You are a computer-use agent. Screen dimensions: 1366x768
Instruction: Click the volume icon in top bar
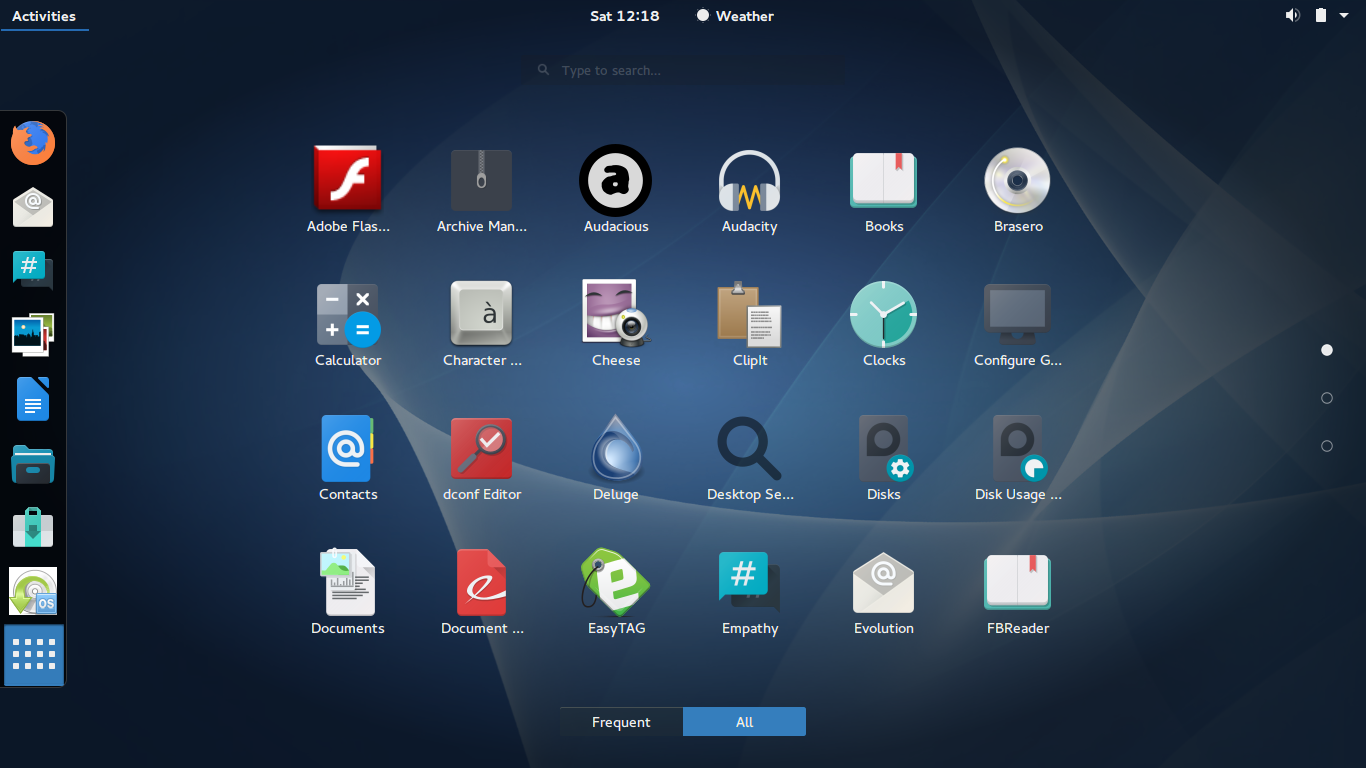[1293, 15]
